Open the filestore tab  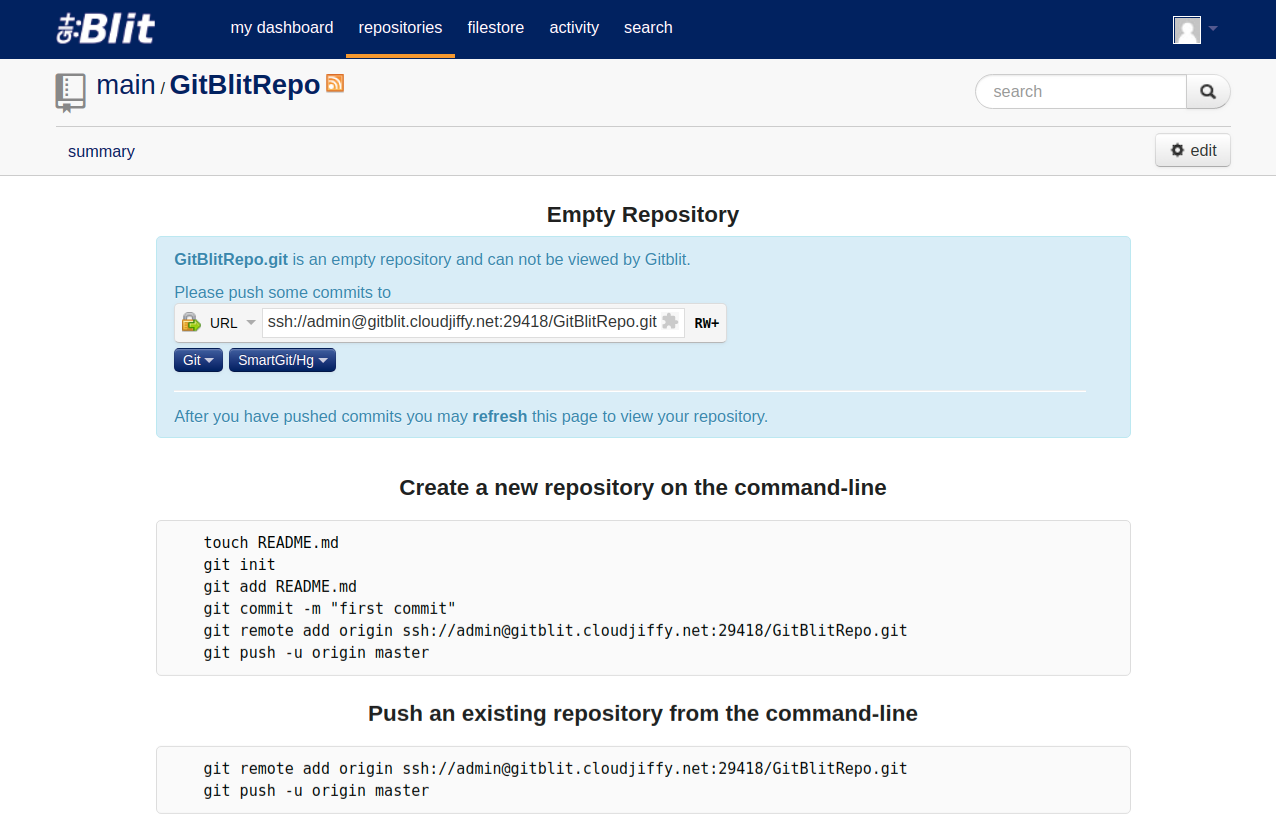[496, 28]
